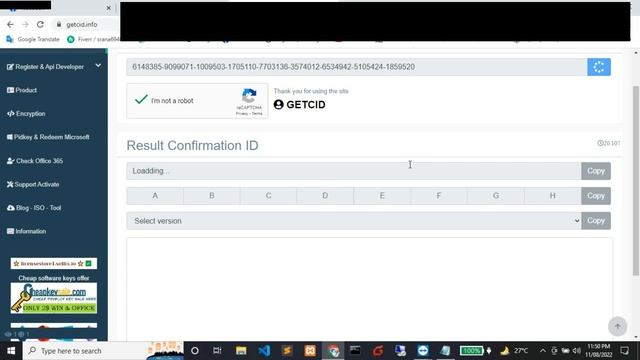The width and height of the screenshot is (640, 360).
Task: Open File Explorer from taskbar
Action: click(x=241, y=351)
